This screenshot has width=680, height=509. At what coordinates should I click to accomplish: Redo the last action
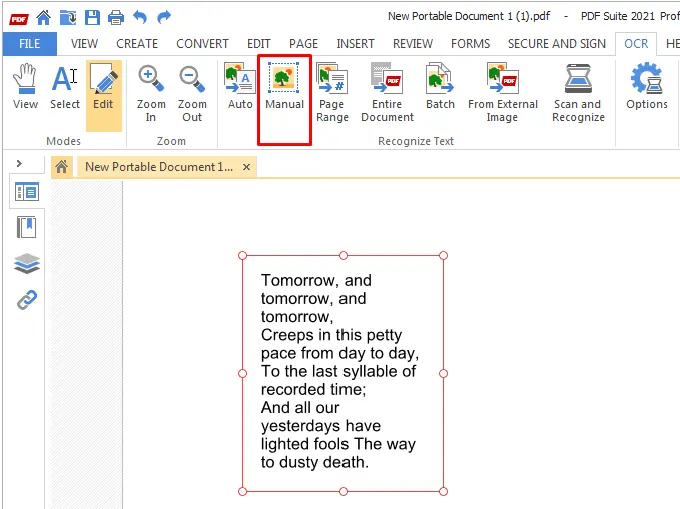[164, 17]
